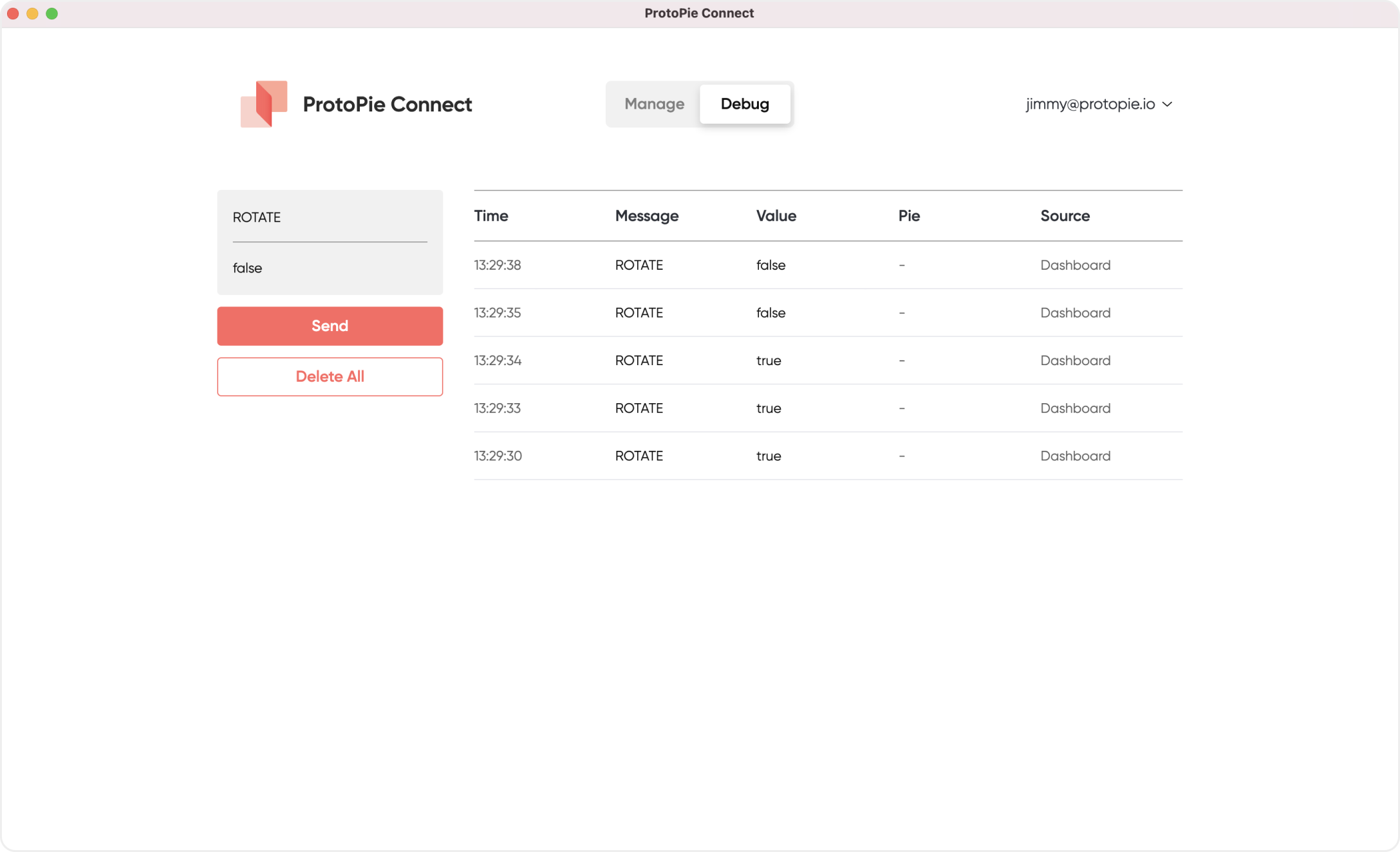This screenshot has height=852, width=1400.
Task: Click the Message column header
Action: click(x=646, y=216)
